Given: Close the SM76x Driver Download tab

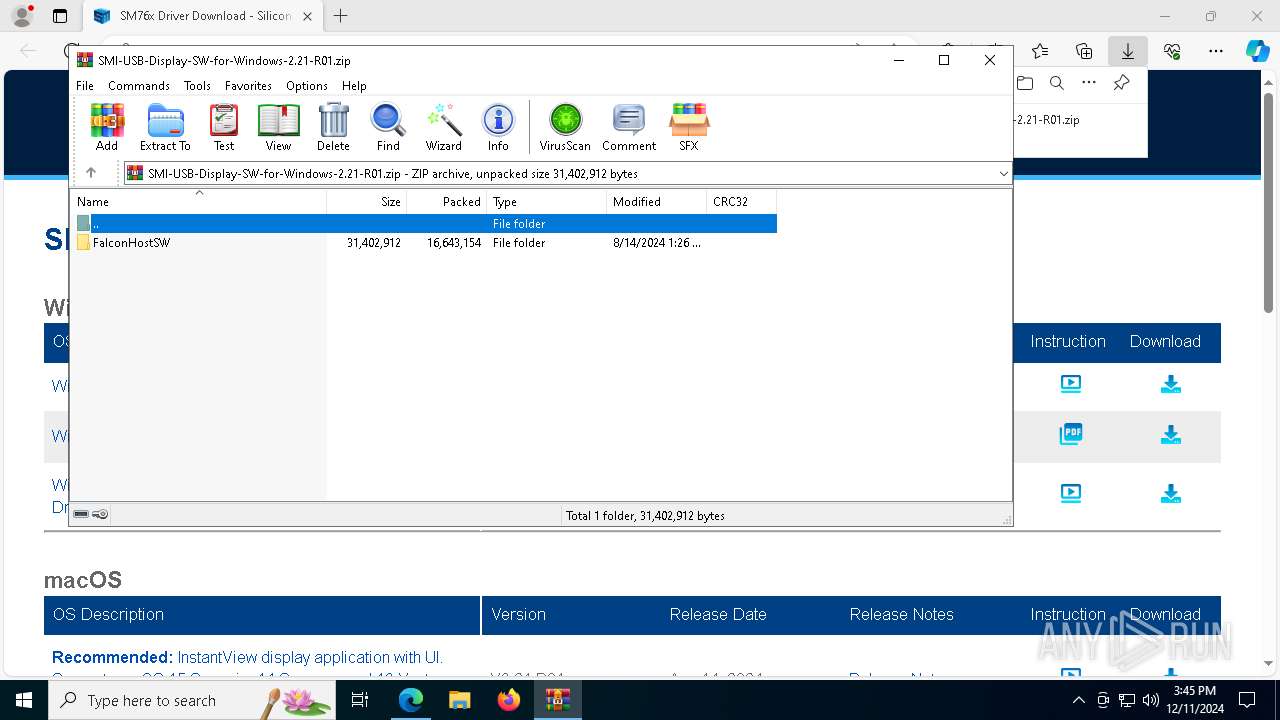Looking at the screenshot, I should click(307, 16).
